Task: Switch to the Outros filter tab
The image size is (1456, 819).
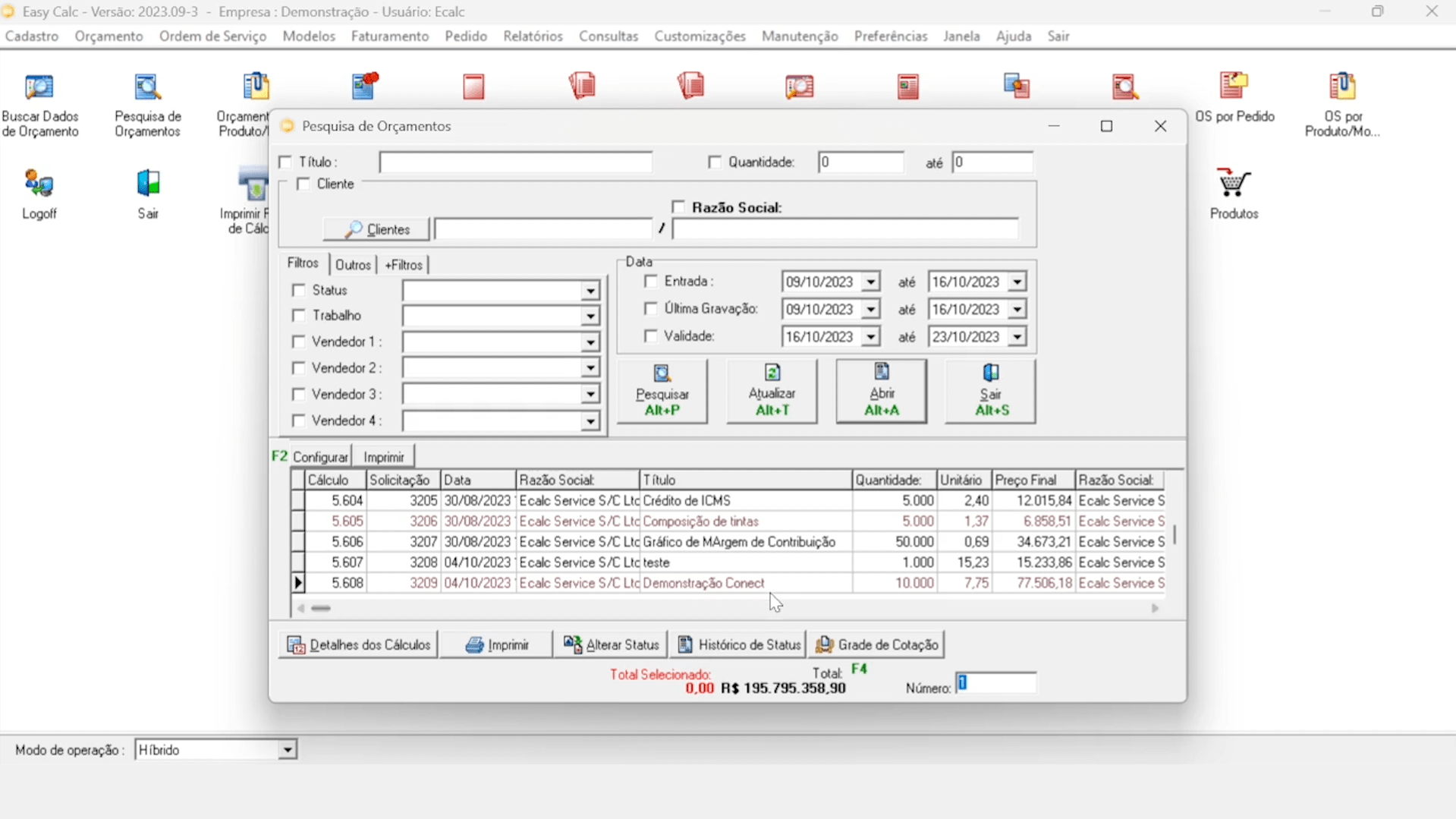Action: pyautogui.click(x=353, y=265)
